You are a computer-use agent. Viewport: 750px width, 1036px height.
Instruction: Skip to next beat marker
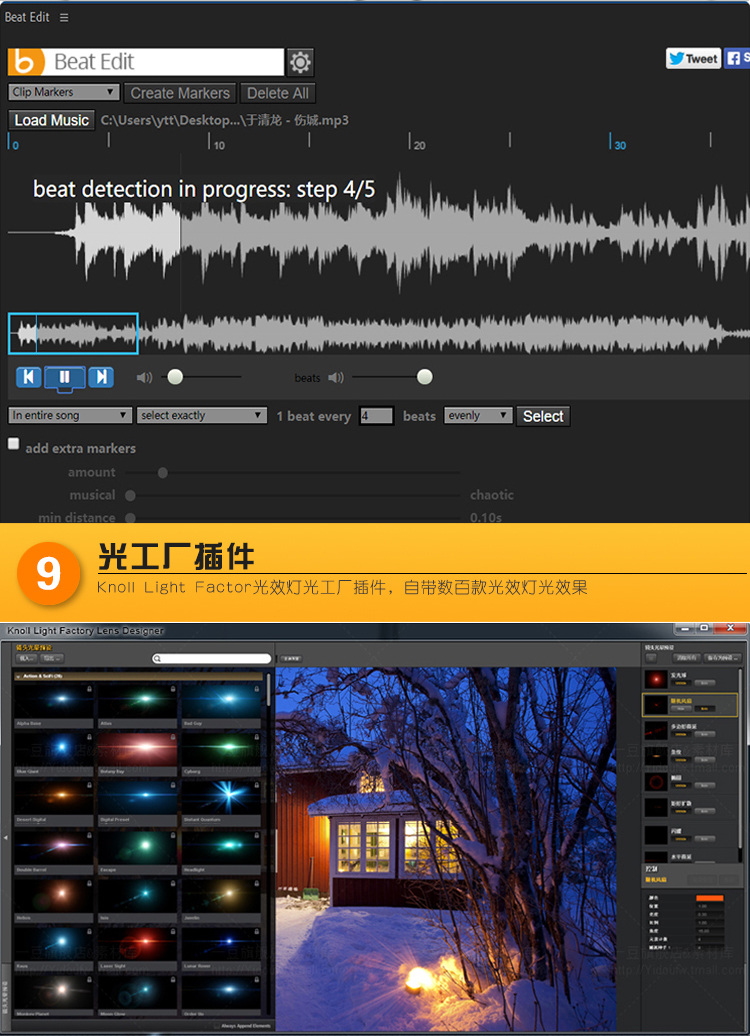pos(101,377)
